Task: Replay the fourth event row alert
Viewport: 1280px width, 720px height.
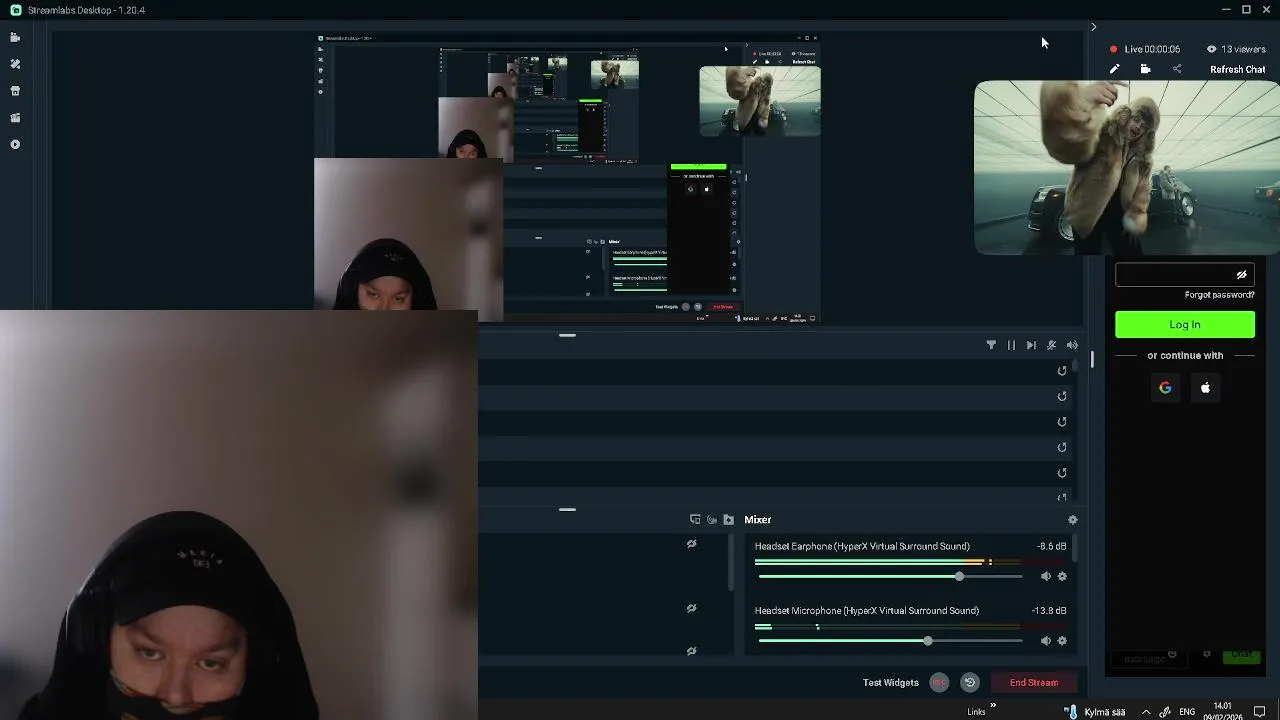Action: tap(1062, 447)
